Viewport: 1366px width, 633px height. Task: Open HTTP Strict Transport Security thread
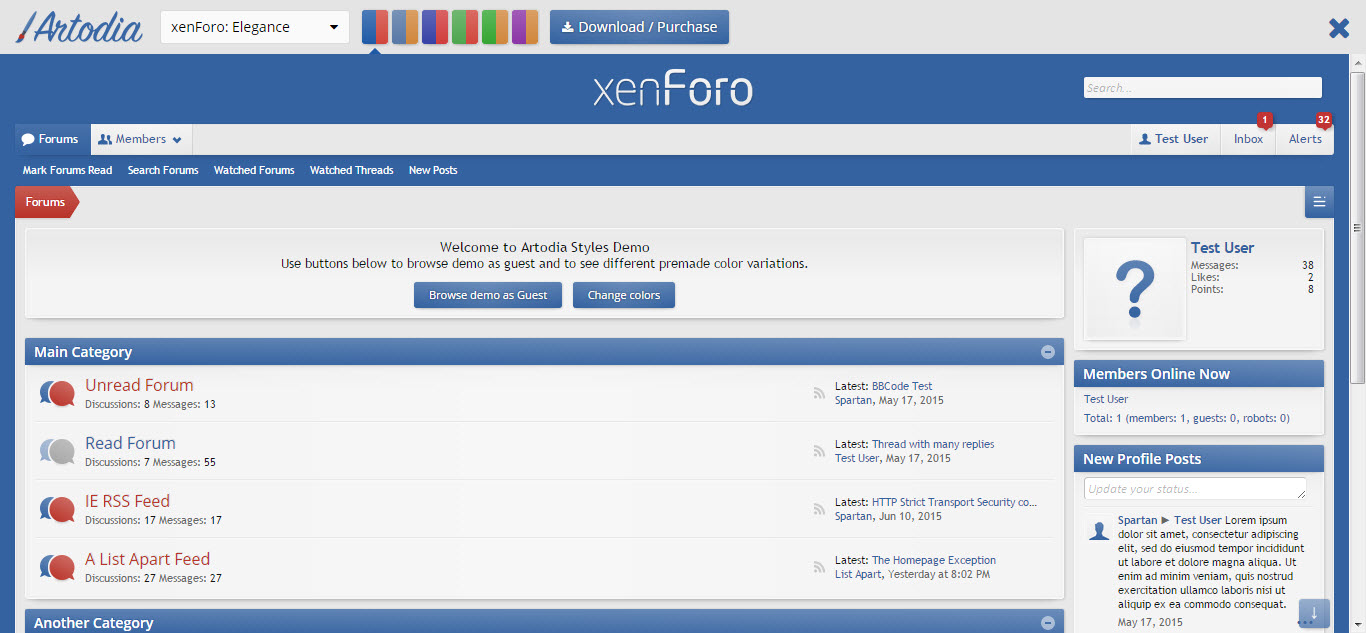(955, 502)
